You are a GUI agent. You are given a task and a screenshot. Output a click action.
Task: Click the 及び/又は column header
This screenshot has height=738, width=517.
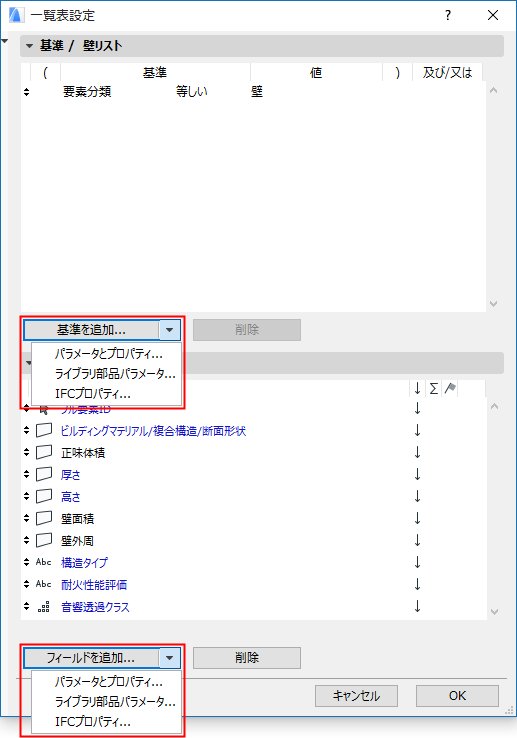click(447, 72)
